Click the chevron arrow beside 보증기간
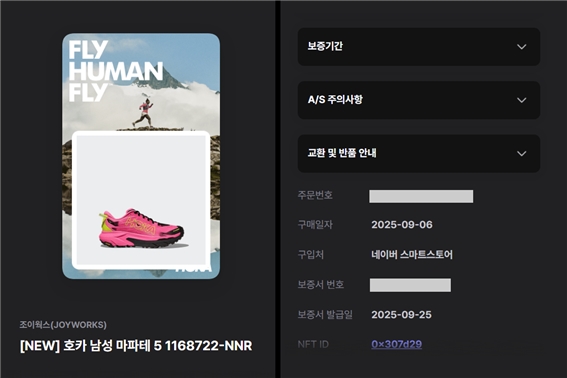 pyautogui.click(x=521, y=47)
